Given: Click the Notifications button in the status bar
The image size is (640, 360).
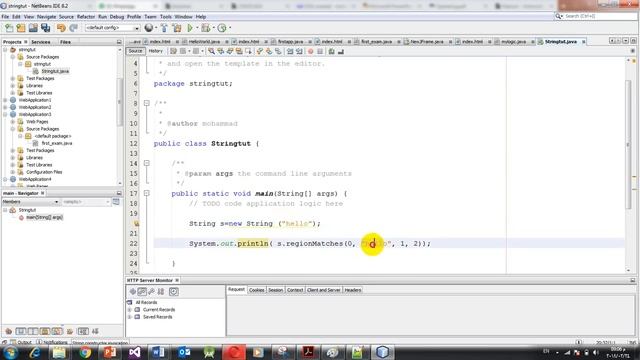Looking at the screenshot, I should click(52, 342).
